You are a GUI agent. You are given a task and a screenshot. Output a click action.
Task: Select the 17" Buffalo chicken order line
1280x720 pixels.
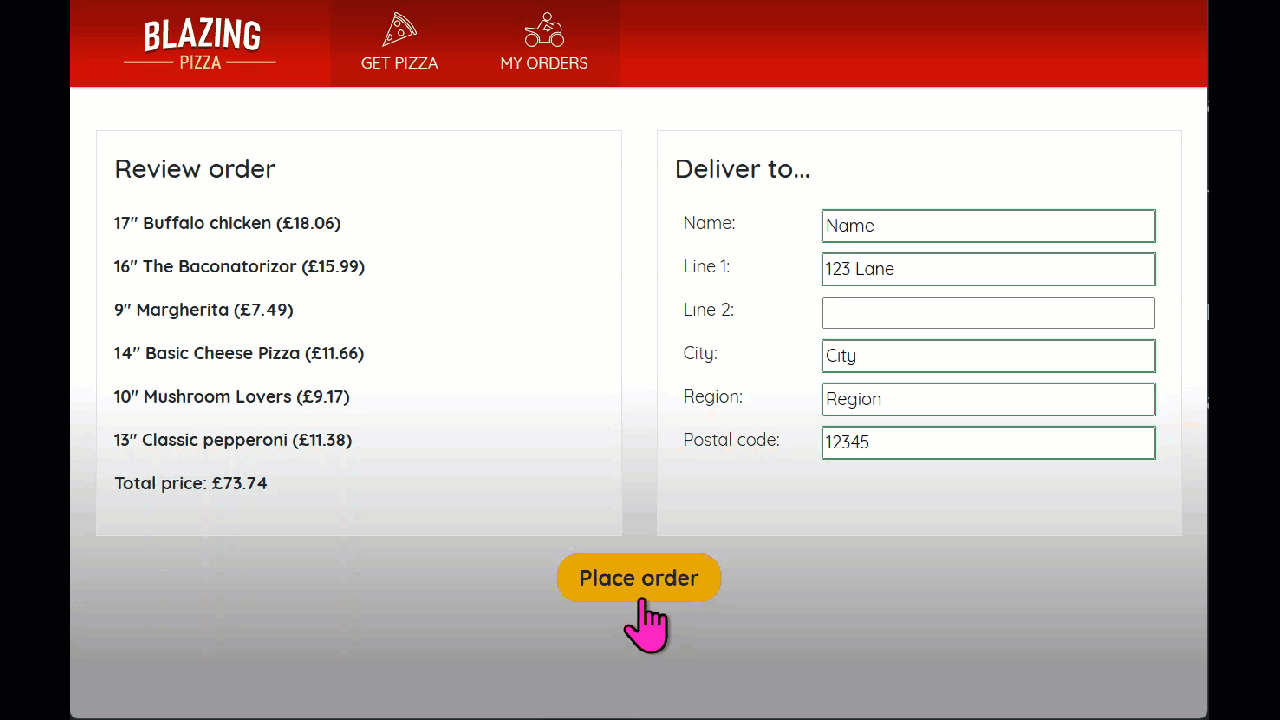coord(227,223)
